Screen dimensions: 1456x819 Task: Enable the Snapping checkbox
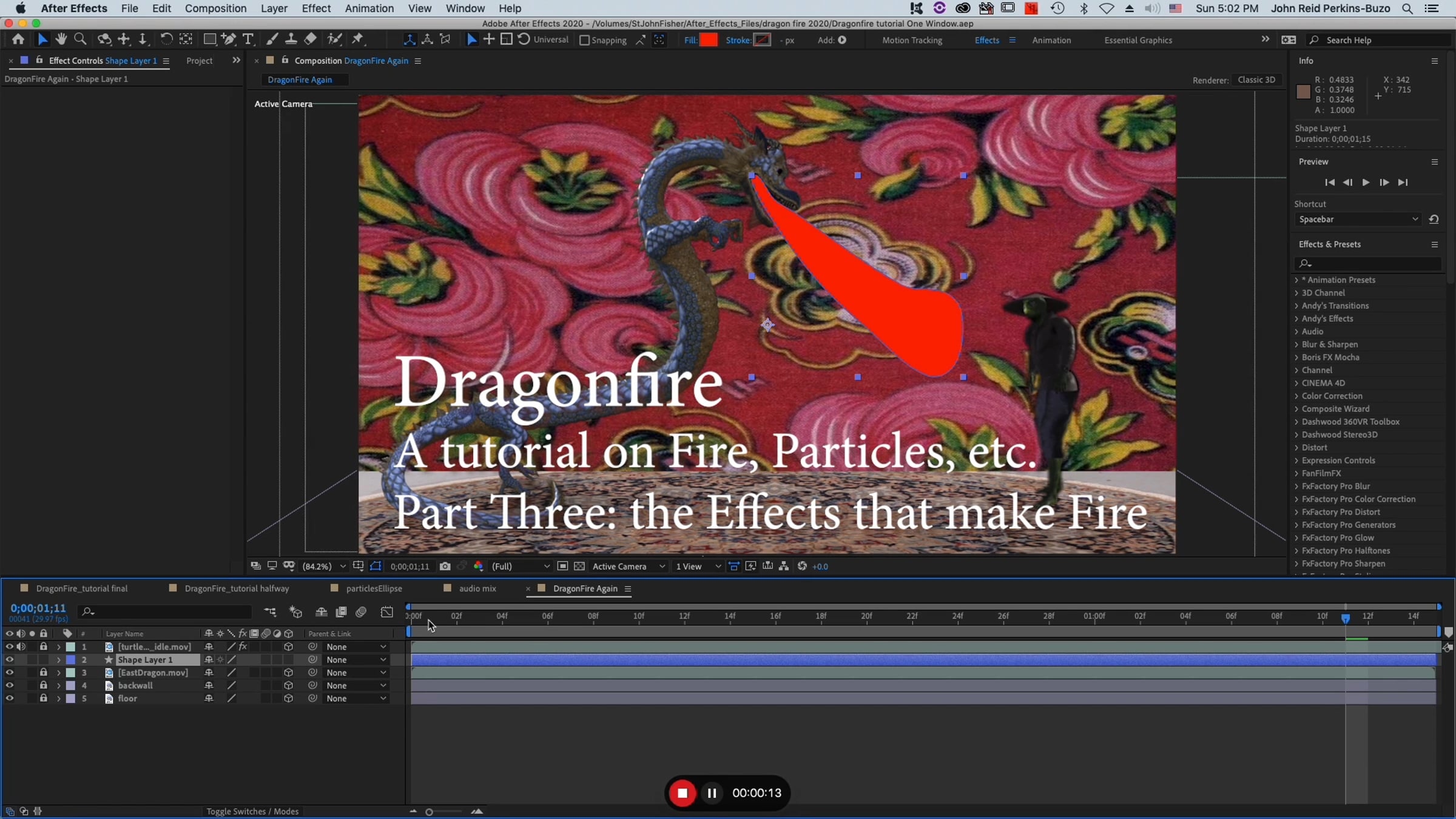tap(584, 40)
